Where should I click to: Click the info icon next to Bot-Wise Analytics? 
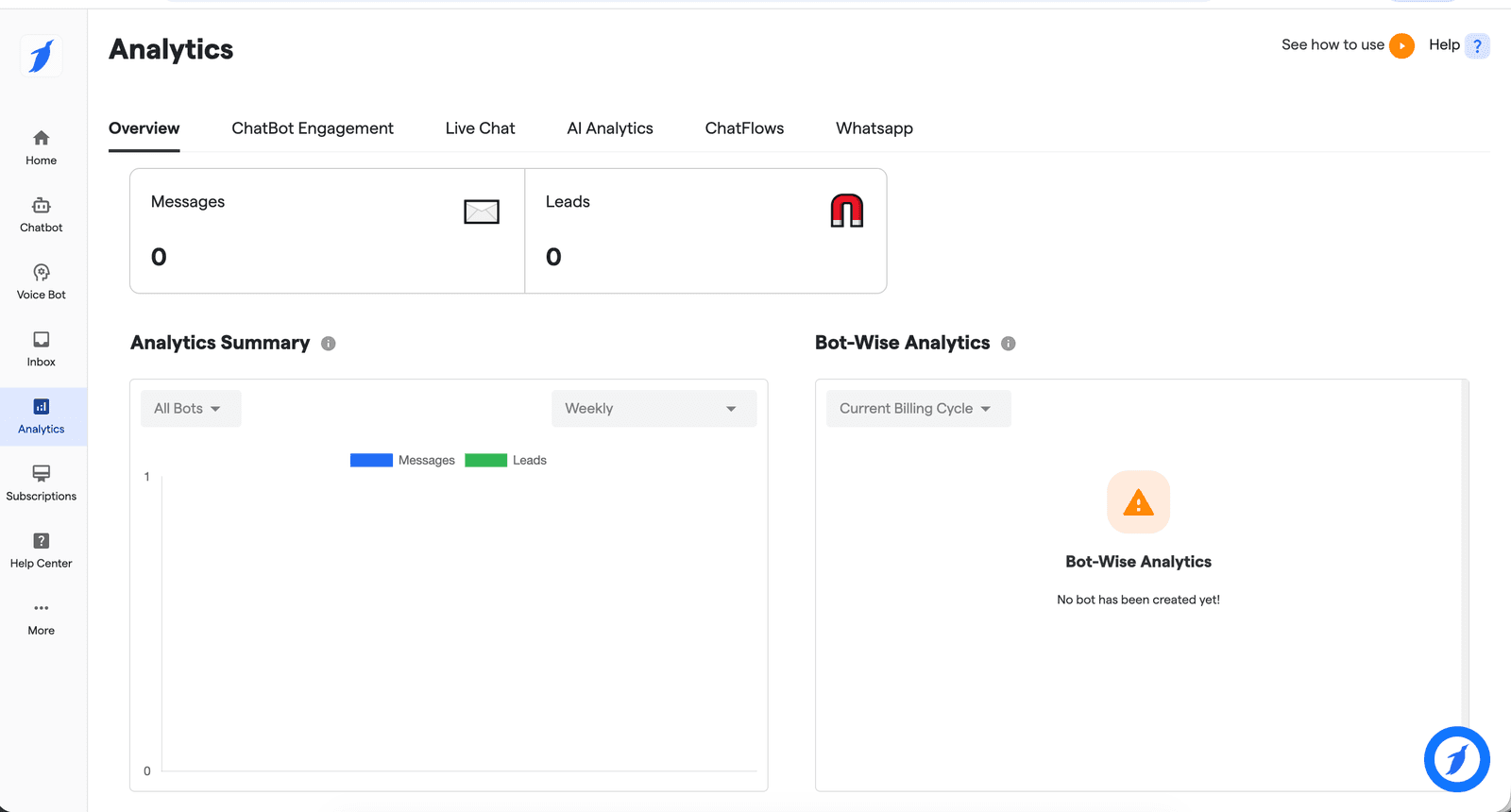pos(1009,344)
